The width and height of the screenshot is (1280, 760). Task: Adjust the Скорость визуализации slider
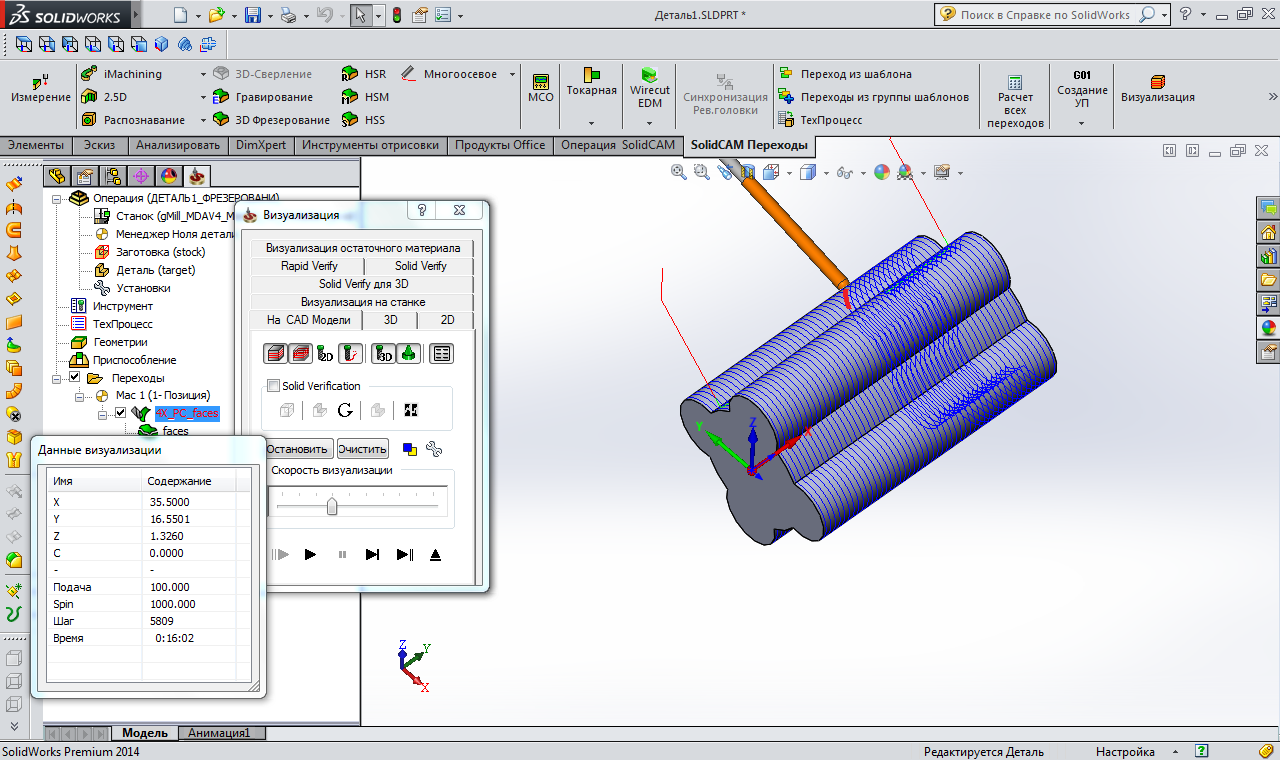(332, 507)
